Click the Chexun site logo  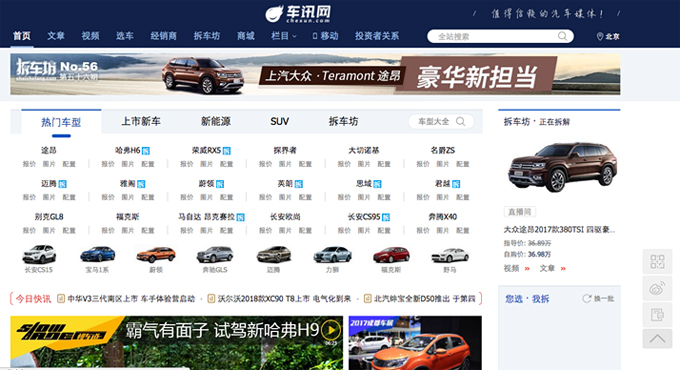pyautogui.click(x=298, y=14)
